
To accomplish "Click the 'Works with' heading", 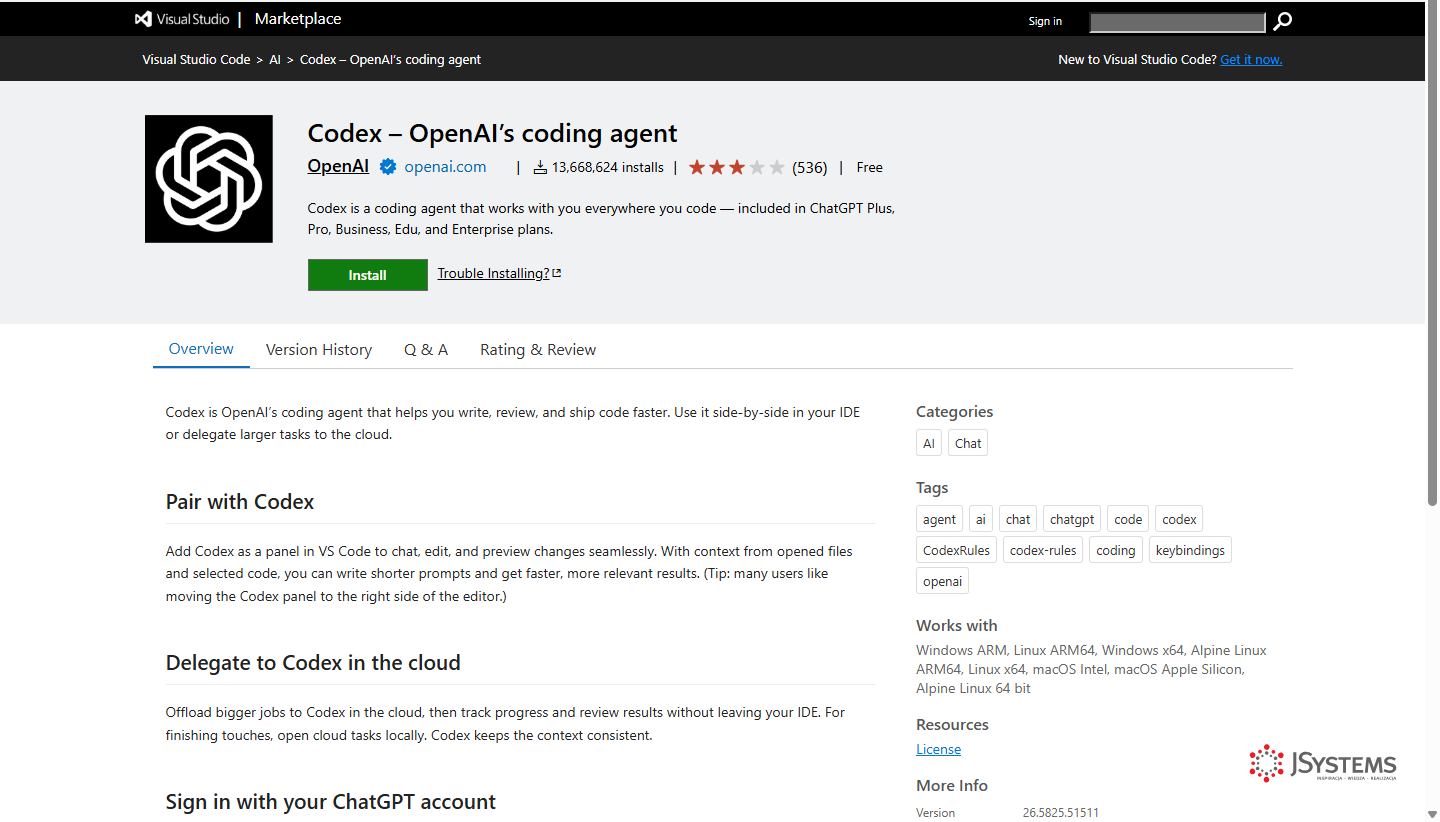I will [957, 626].
